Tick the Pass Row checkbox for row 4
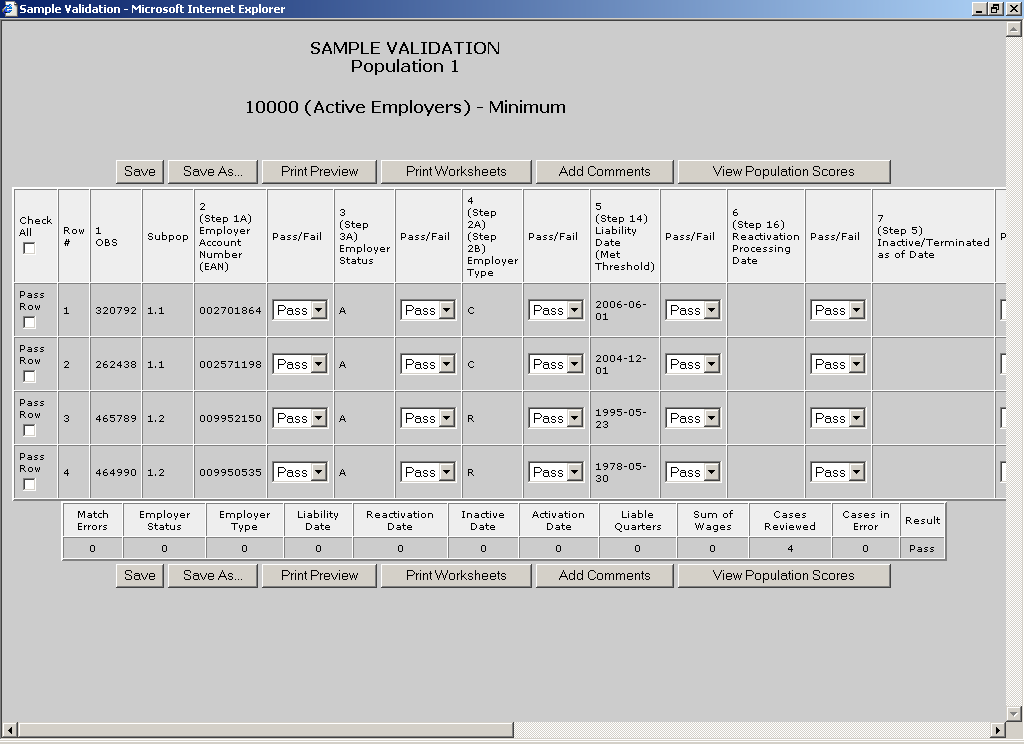1024x744 pixels. (x=29, y=485)
